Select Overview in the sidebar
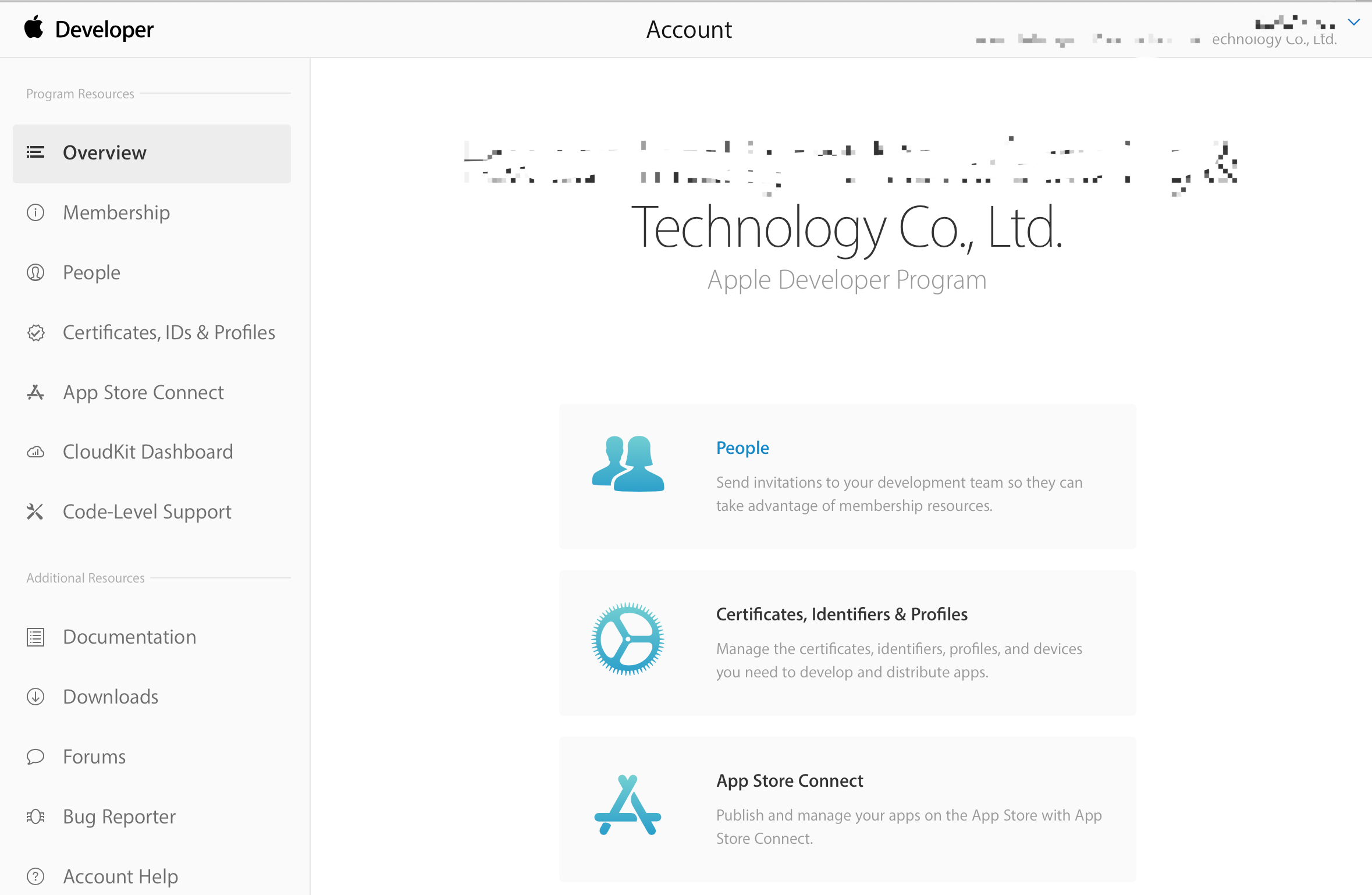The height and width of the screenshot is (895, 1372). [152, 154]
